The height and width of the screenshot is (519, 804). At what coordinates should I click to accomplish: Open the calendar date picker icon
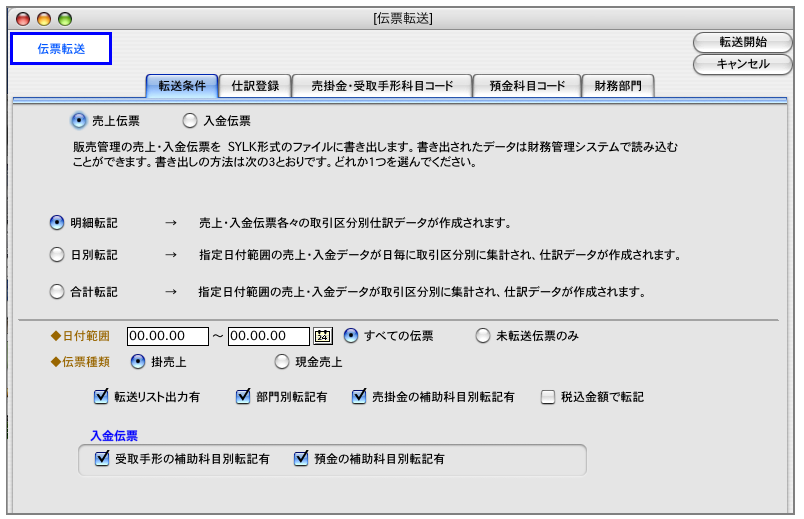coord(323,336)
